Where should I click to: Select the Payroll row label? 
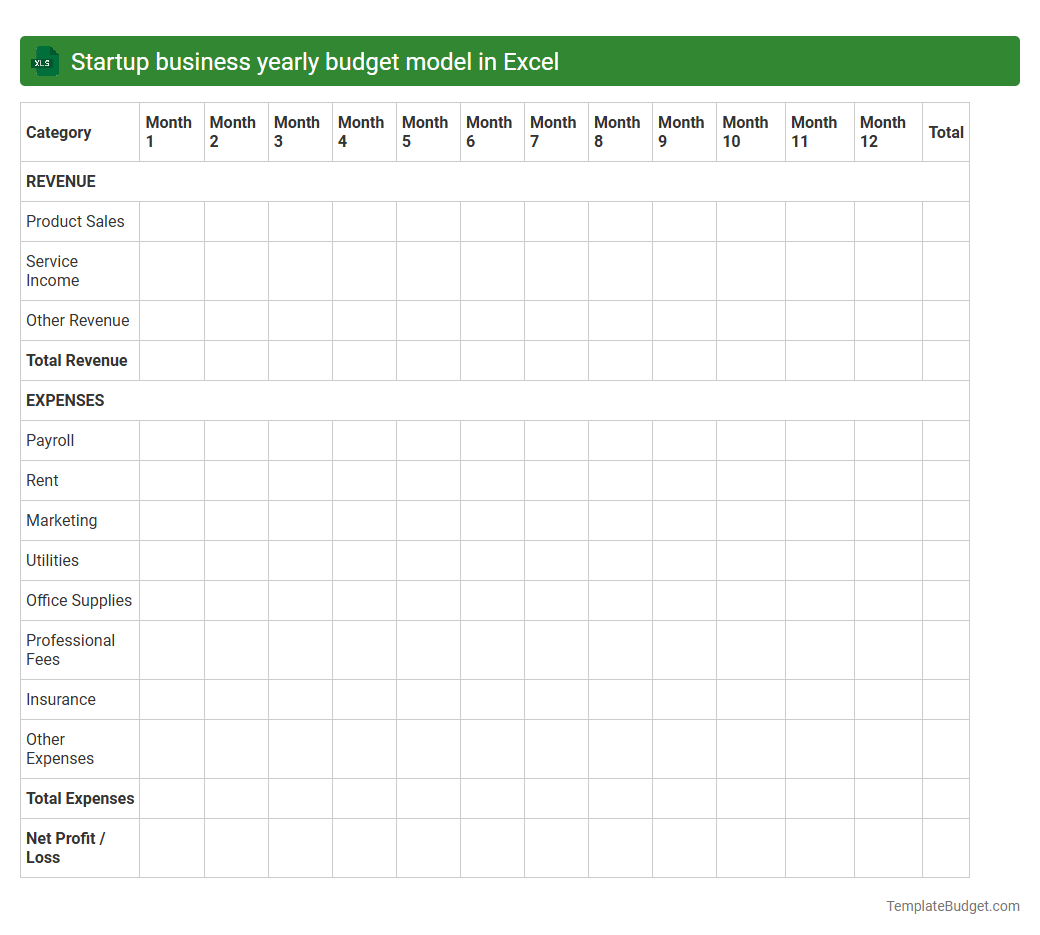(50, 440)
